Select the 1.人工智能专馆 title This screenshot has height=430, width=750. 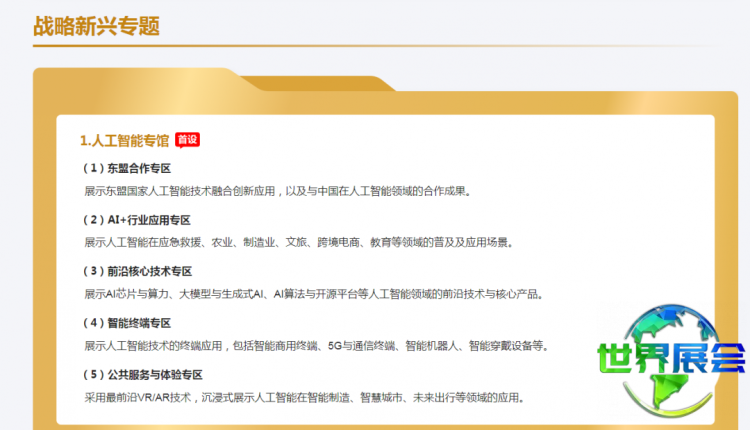point(125,140)
